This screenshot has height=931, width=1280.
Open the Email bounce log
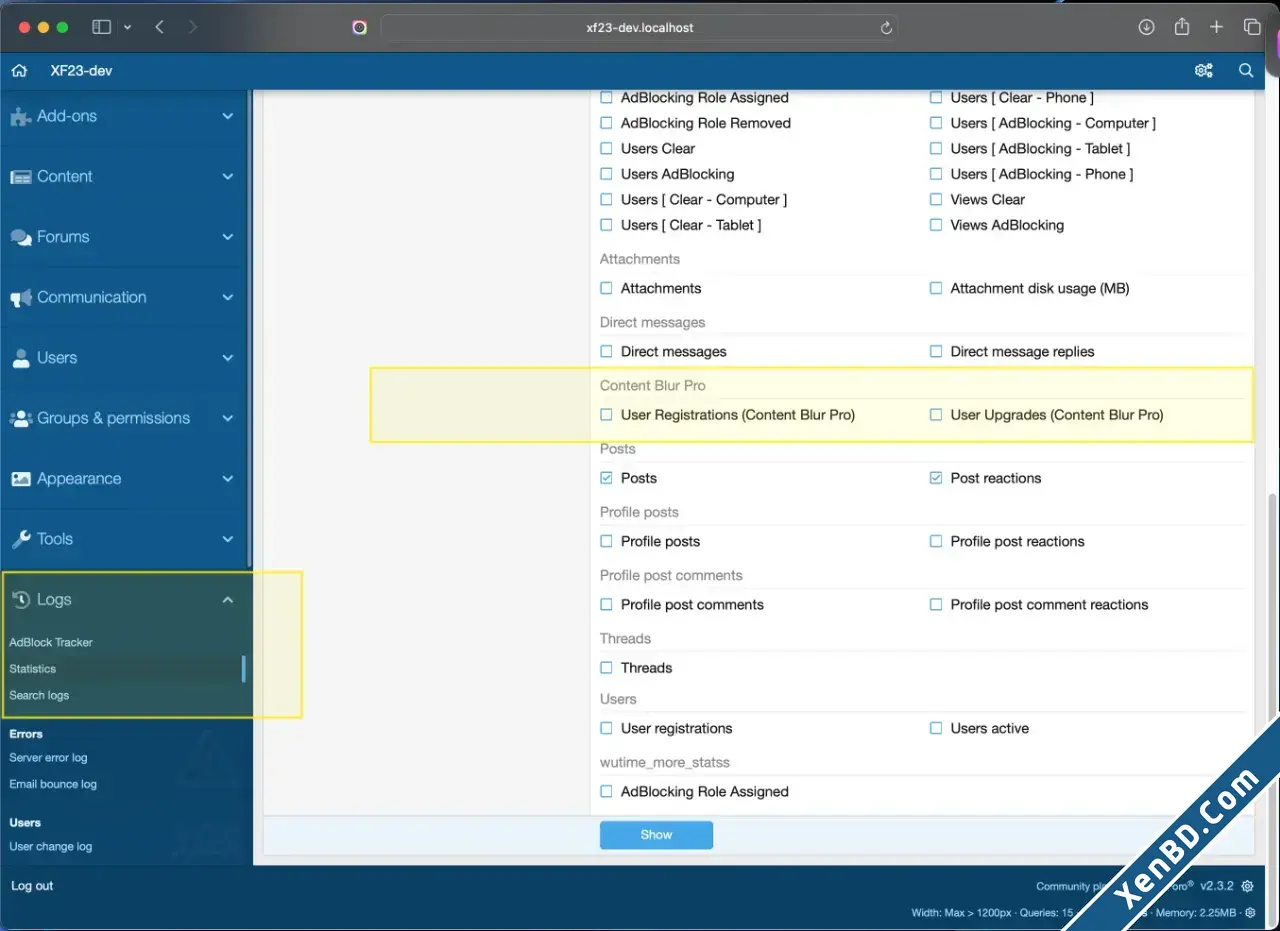pos(53,784)
